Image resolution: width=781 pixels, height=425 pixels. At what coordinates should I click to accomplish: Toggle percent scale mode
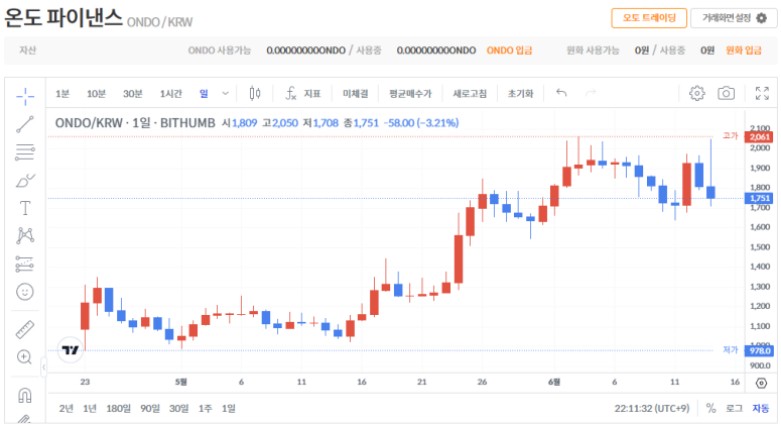[x=711, y=409]
